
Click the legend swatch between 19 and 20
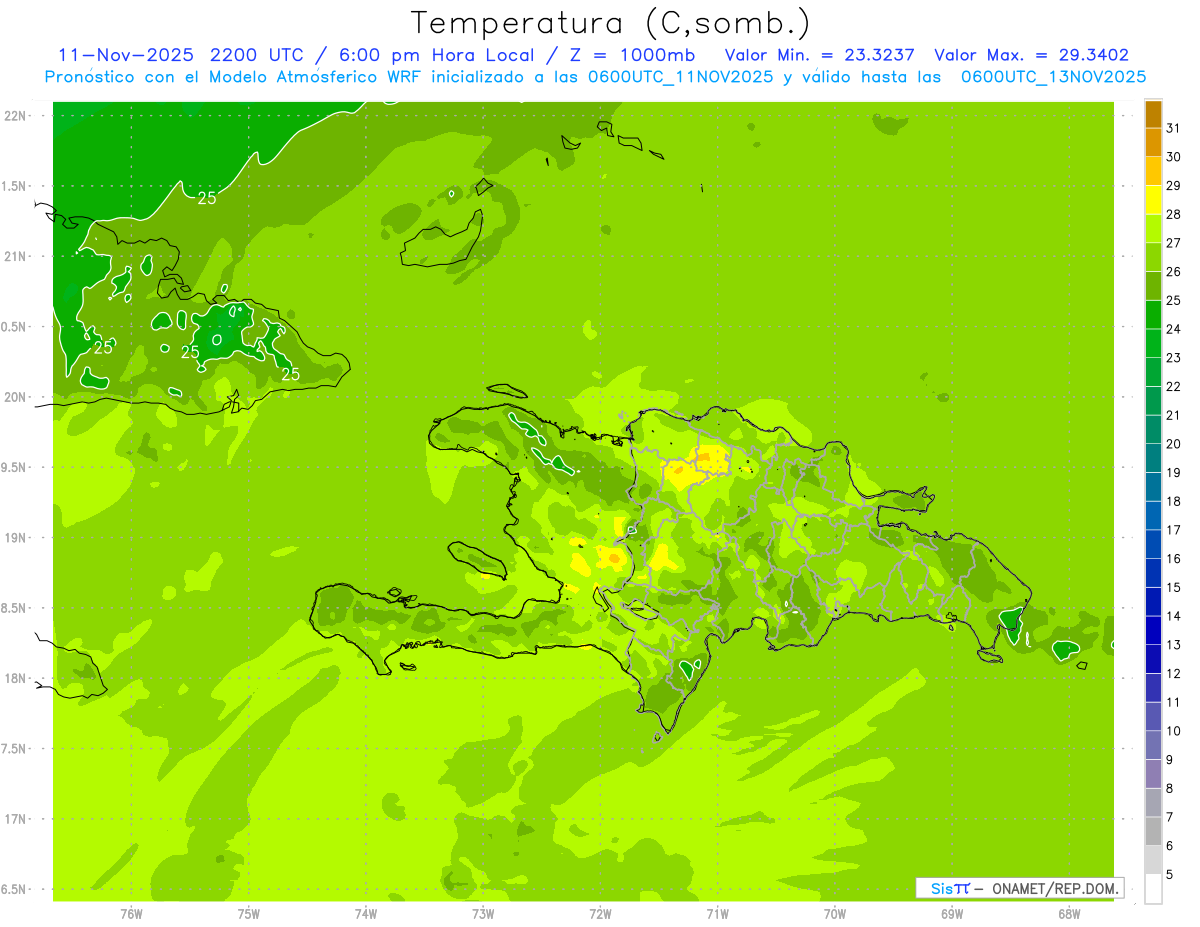pos(1153,457)
